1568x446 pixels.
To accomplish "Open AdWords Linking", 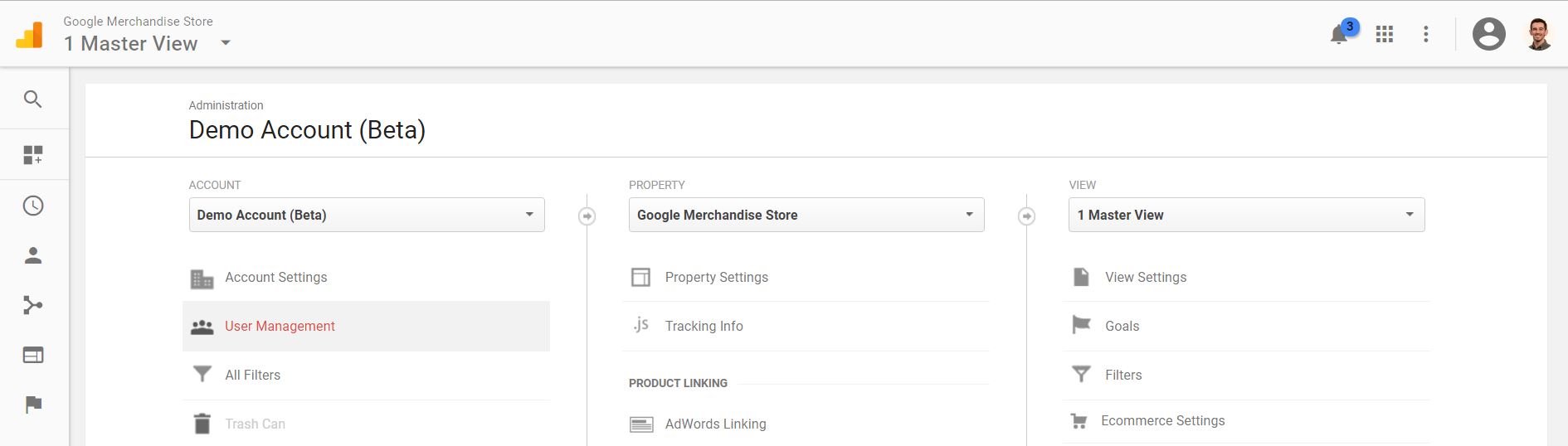I will (x=715, y=424).
